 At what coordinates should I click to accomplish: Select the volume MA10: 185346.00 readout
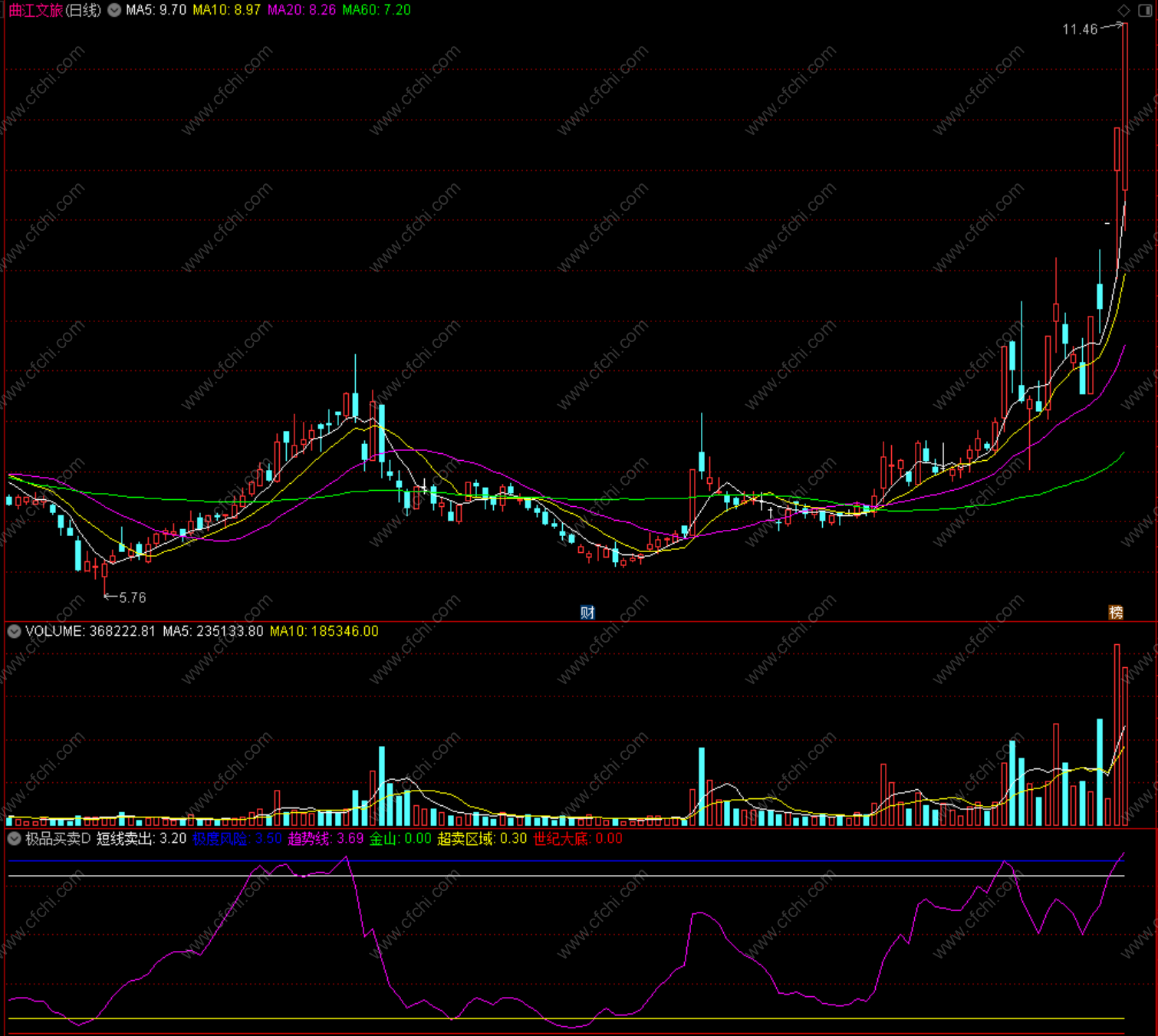(324, 631)
